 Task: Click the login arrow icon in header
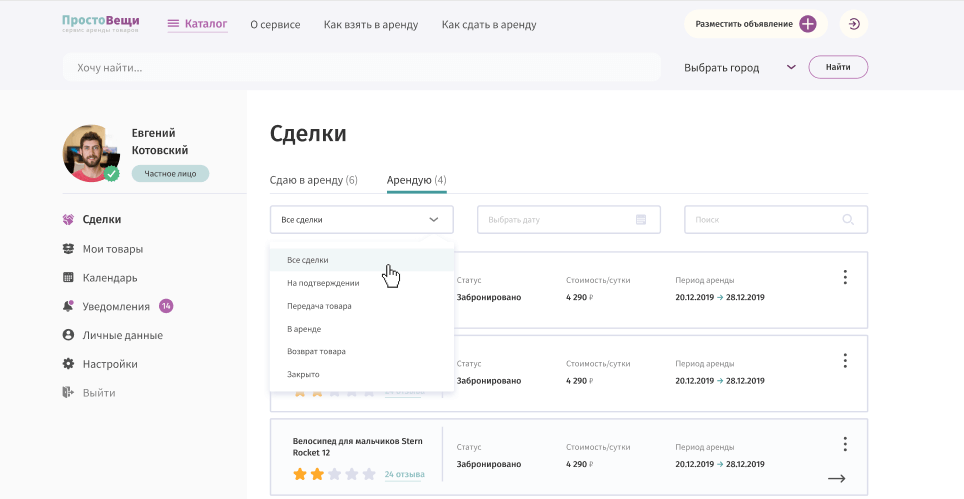coord(854,25)
